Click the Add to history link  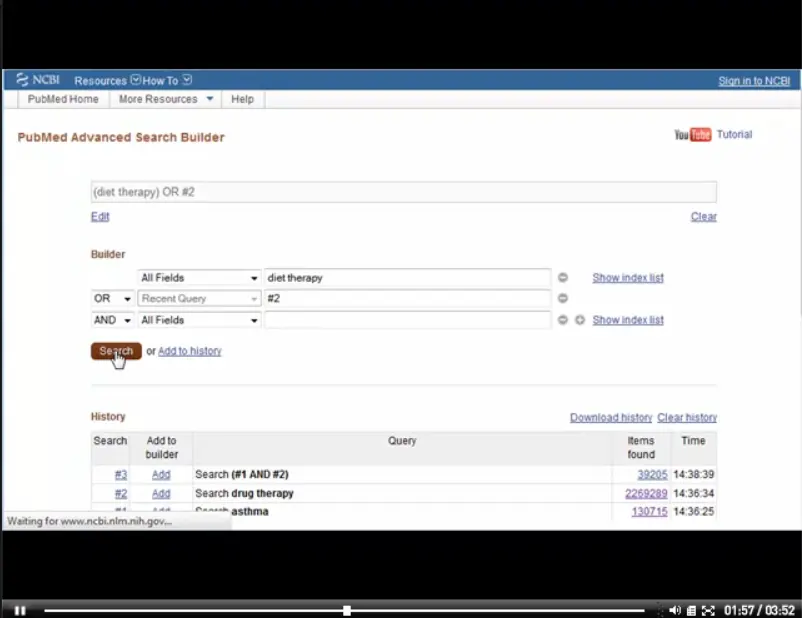[190, 351]
